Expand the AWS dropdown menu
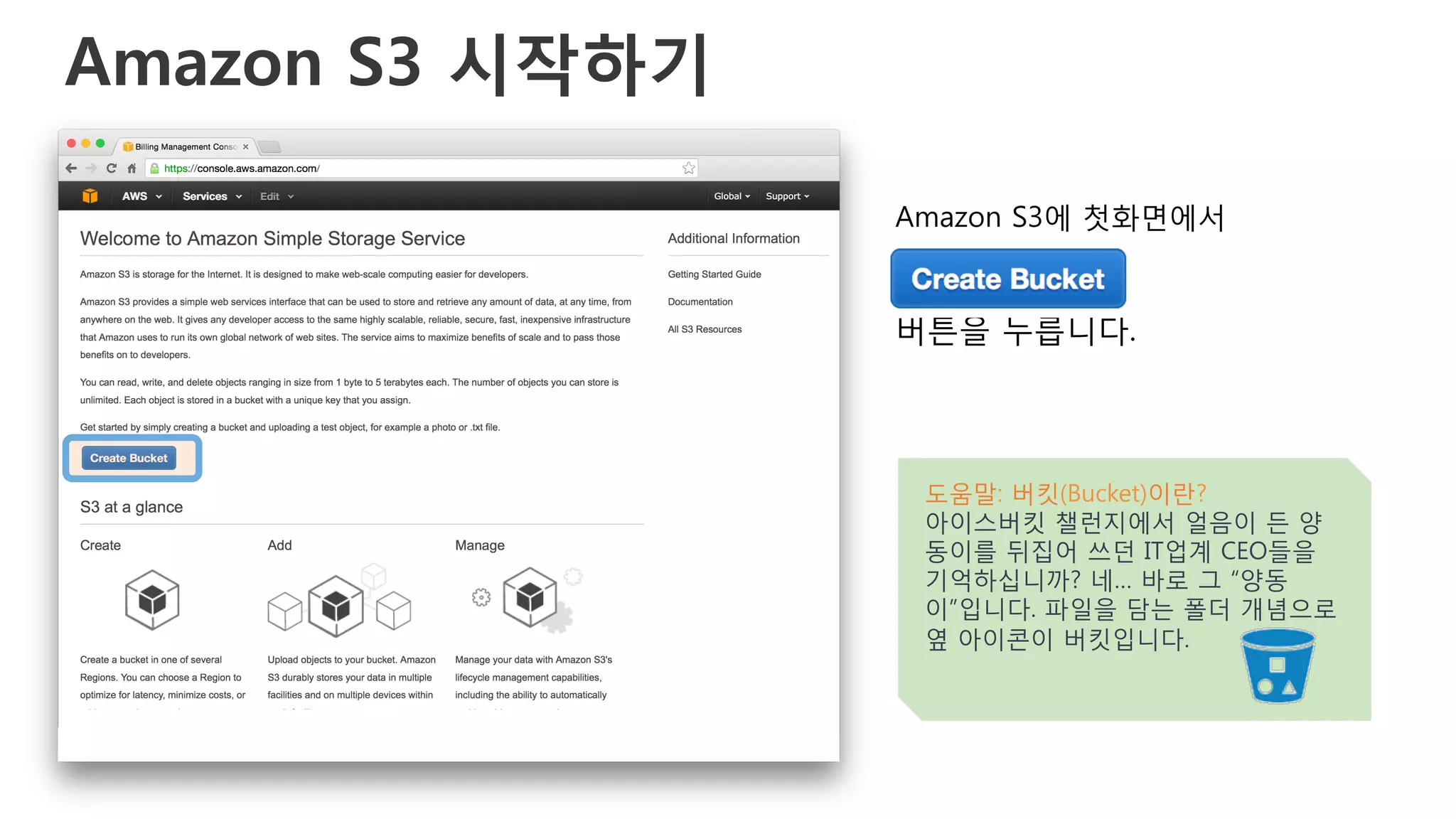Viewport: 1456px width, 819px height. (x=141, y=196)
